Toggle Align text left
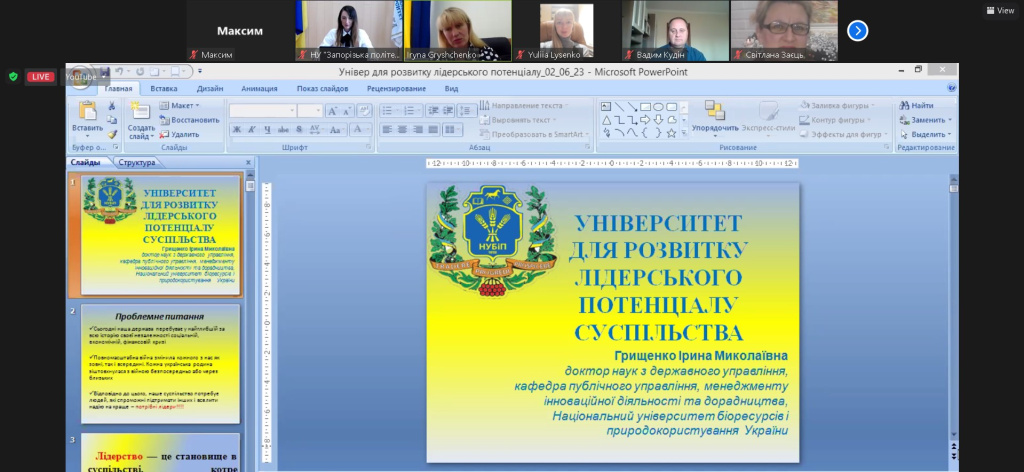This screenshot has width=1024, height=472. (387, 129)
